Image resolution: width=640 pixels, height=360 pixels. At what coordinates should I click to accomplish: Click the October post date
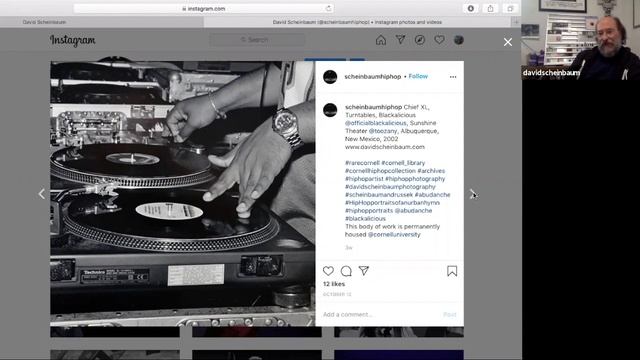[x=337, y=294]
